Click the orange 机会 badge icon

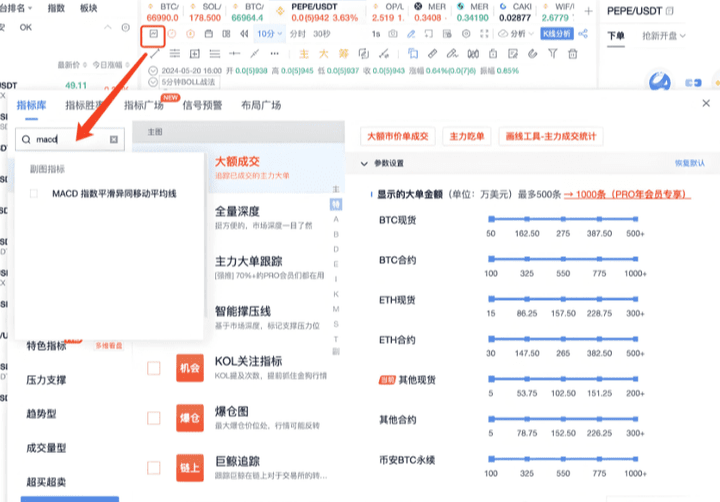click(190, 368)
